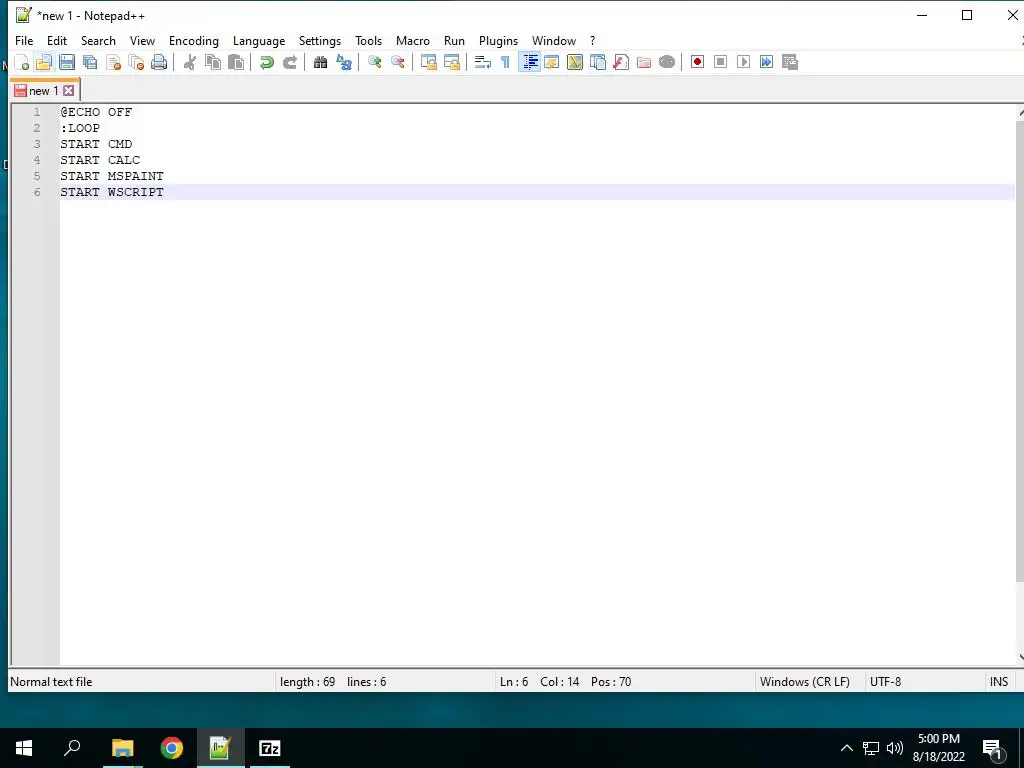Open the Edit menu
The height and width of the screenshot is (768, 1024).
[57, 40]
